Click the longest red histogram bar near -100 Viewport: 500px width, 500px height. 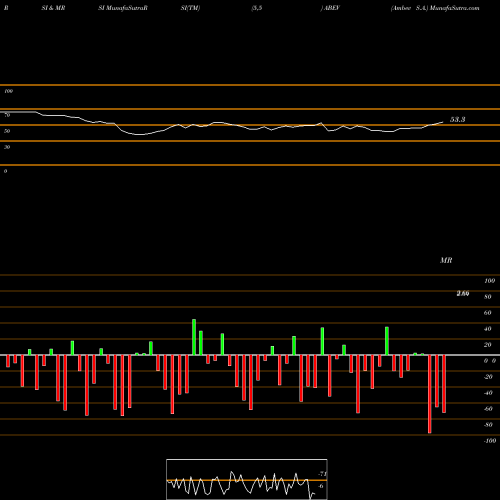point(429,394)
